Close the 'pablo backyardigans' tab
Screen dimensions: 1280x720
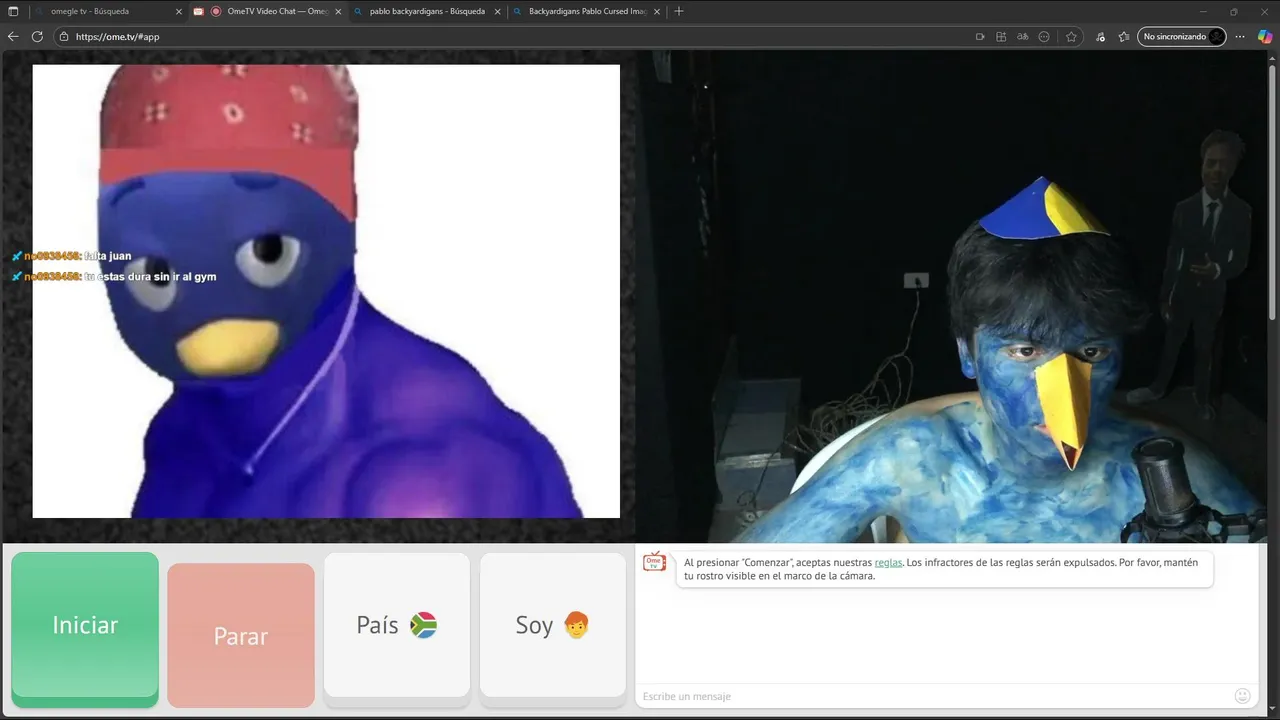(497, 12)
